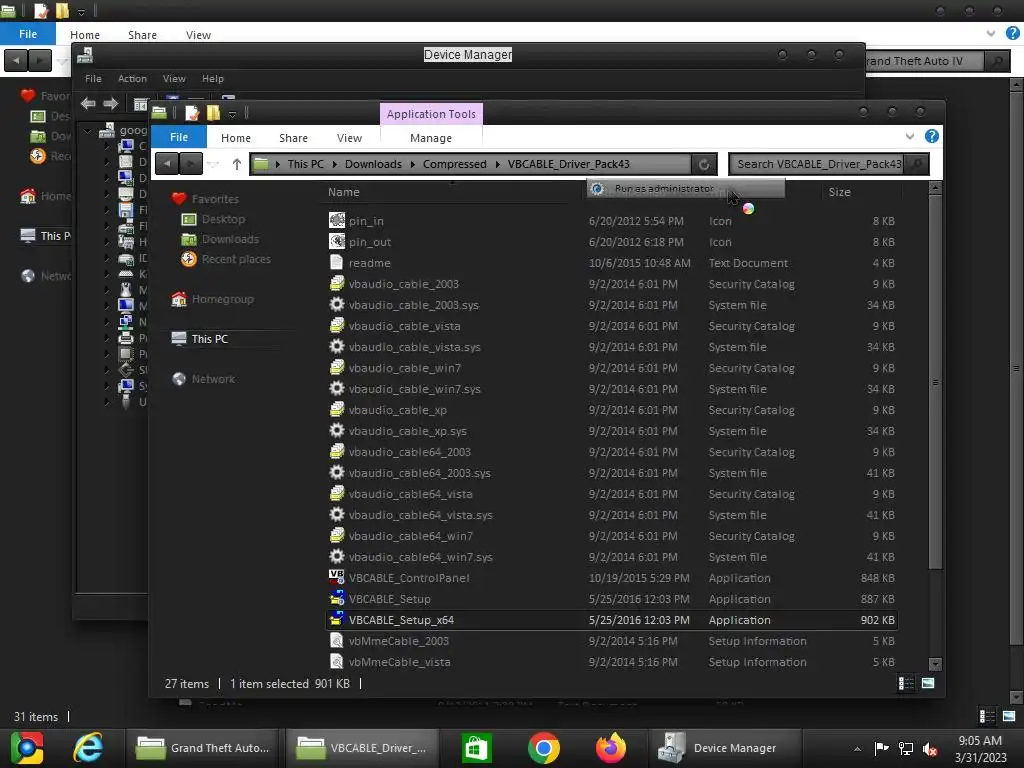This screenshot has width=1024, height=768.
Task: Open the File tab in the VBCABLE window
Action: [178, 137]
